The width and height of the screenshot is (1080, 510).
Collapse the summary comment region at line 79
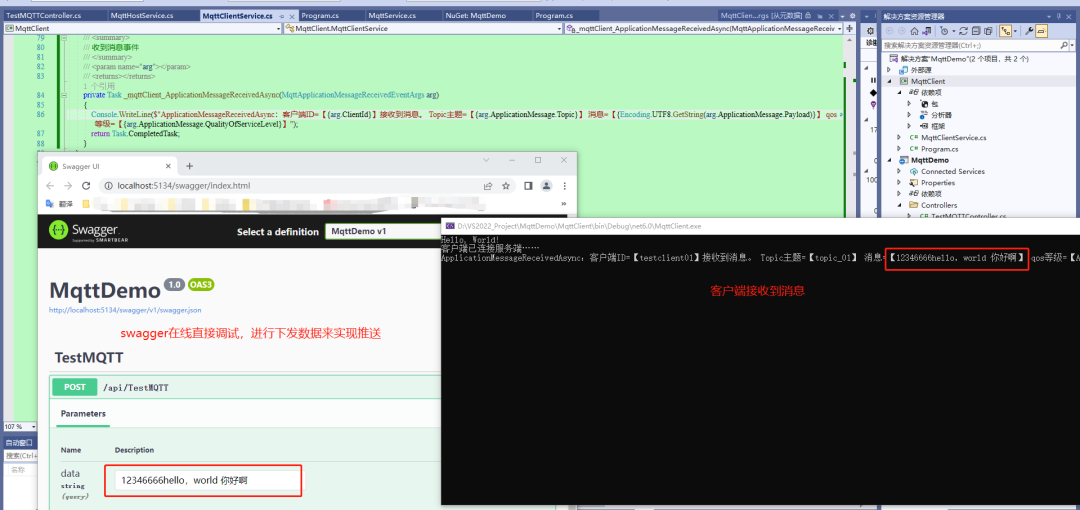point(64,38)
